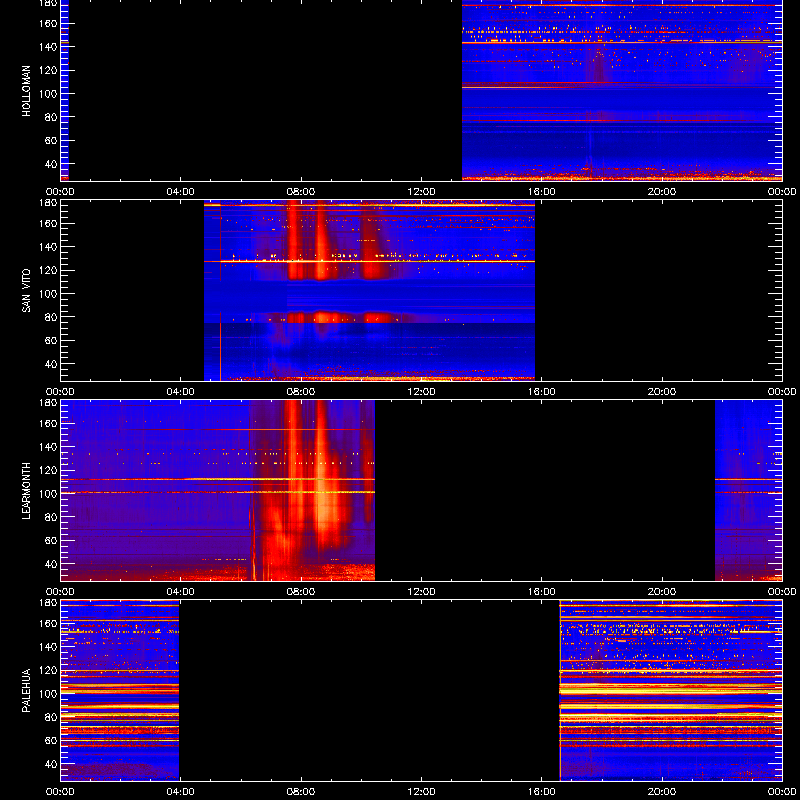The width and height of the screenshot is (800, 800).
Task: Pick the 160 frequency label on San Vito axis
Action: pos(50,223)
